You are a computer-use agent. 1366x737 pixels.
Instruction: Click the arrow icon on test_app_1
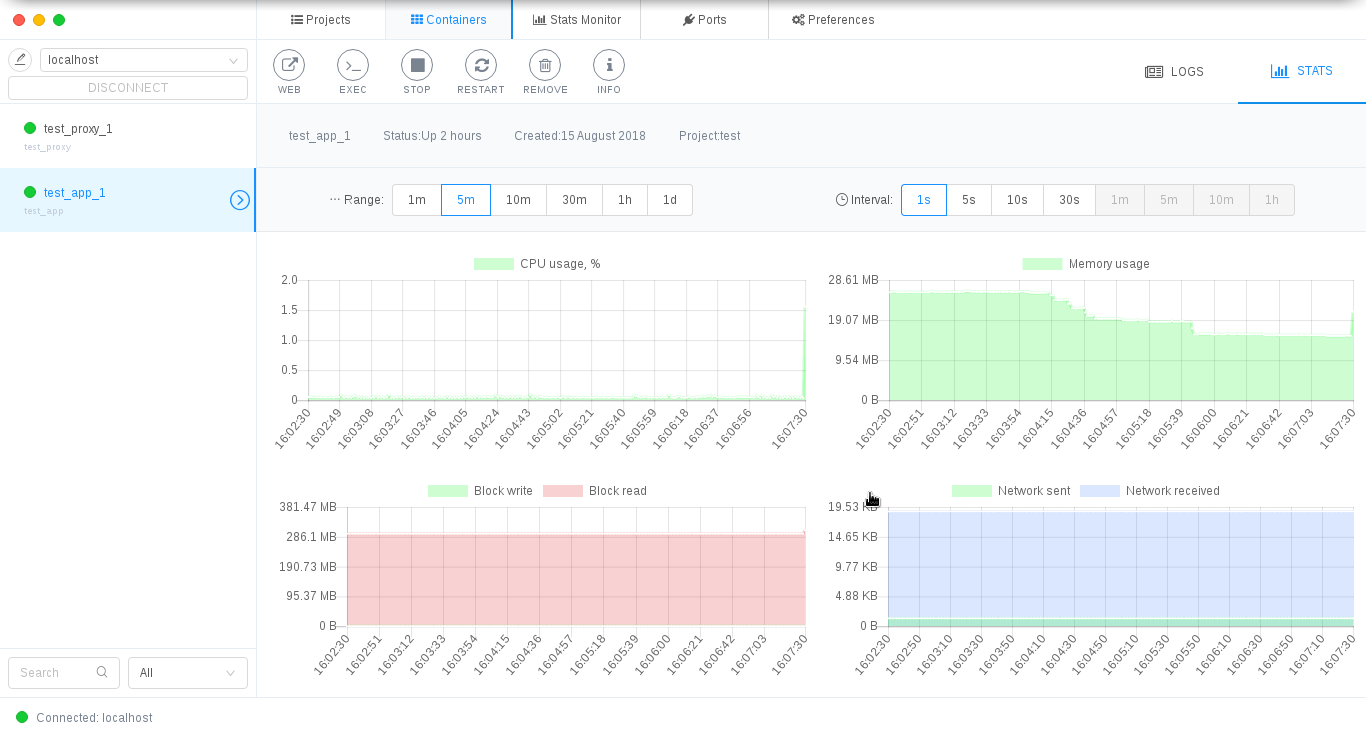pos(240,200)
